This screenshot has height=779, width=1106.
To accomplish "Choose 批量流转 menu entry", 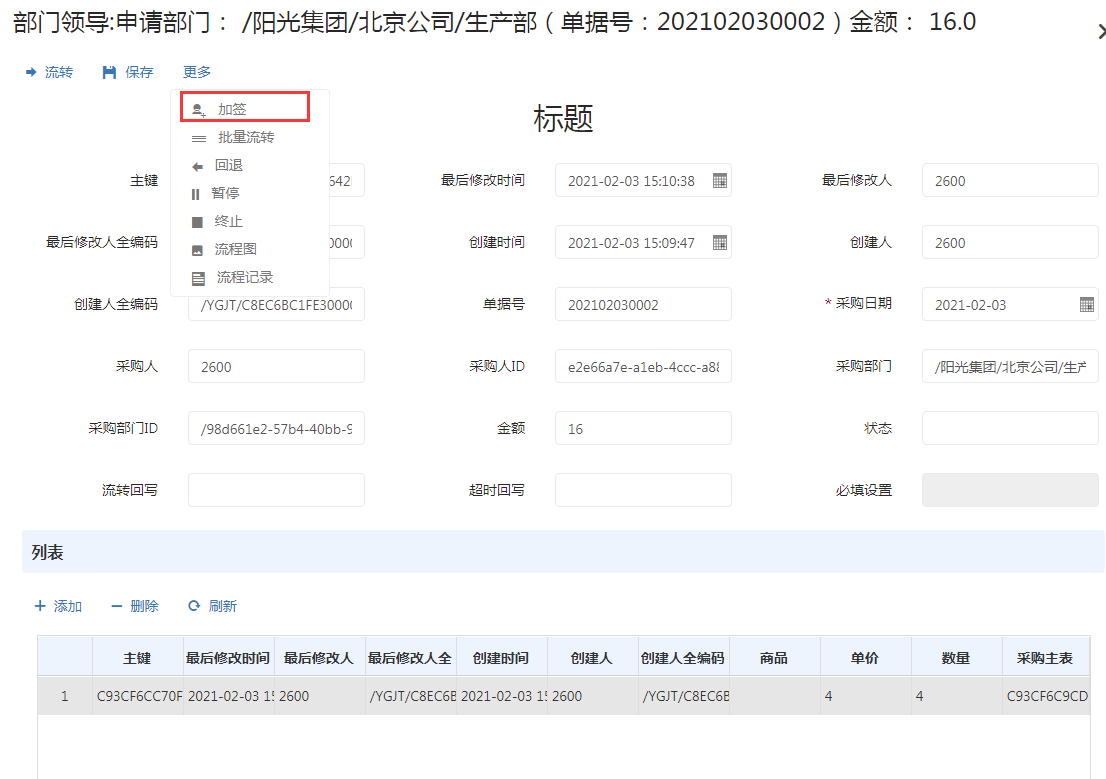I will (245, 137).
